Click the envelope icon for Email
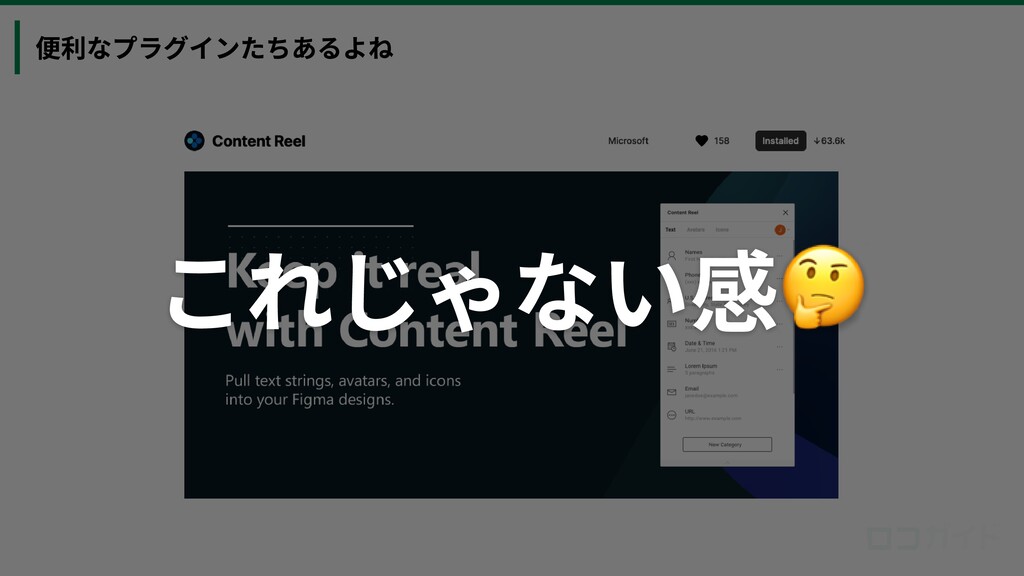The height and width of the screenshot is (576, 1024). pos(671,392)
